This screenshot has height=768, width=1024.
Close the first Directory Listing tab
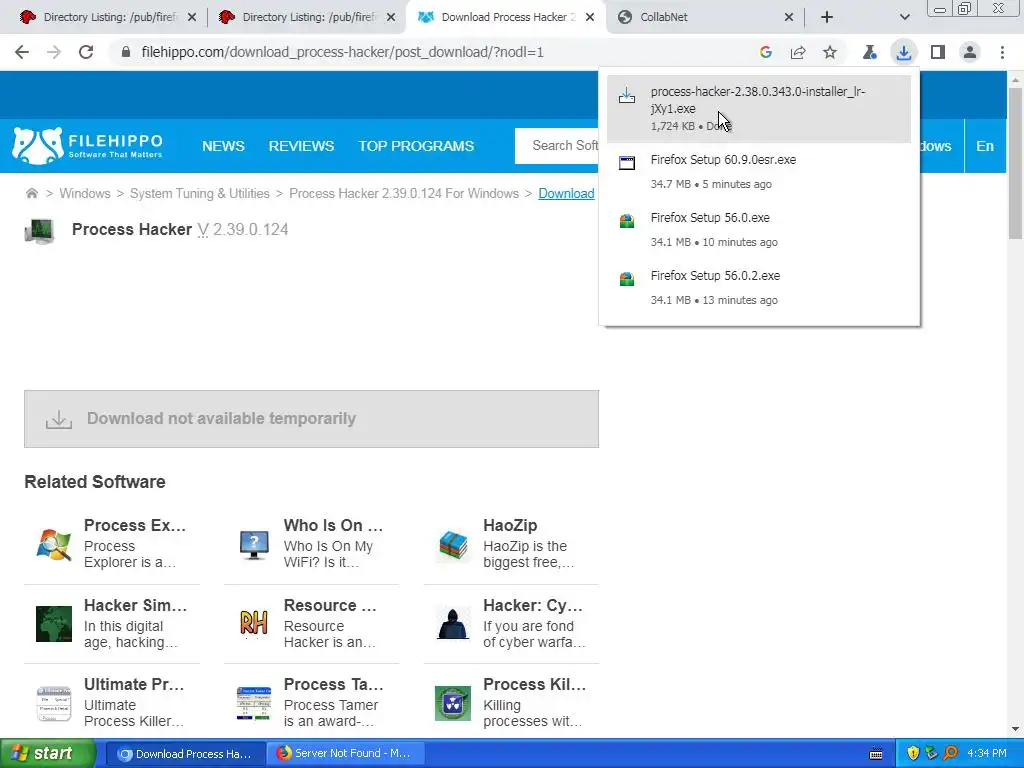pos(192,18)
